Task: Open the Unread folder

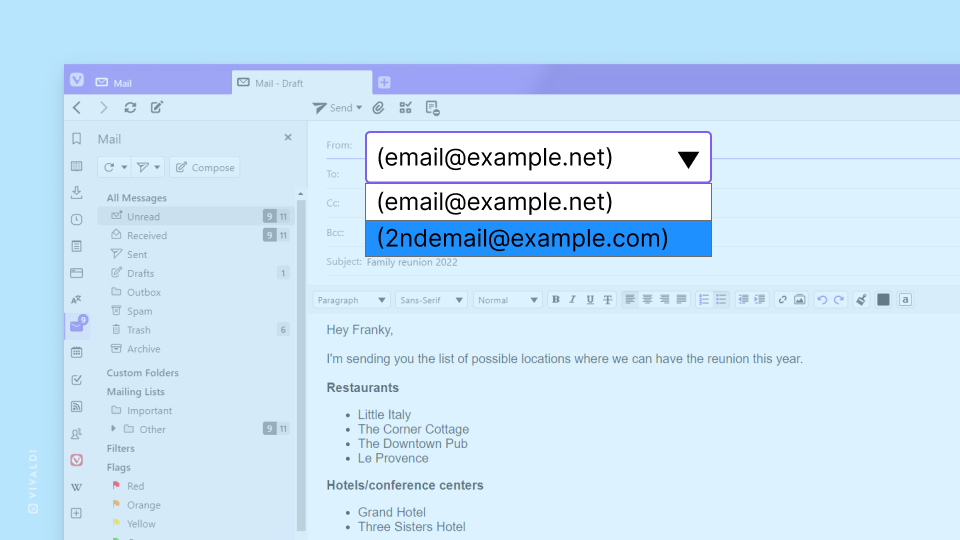Action: [x=196, y=216]
